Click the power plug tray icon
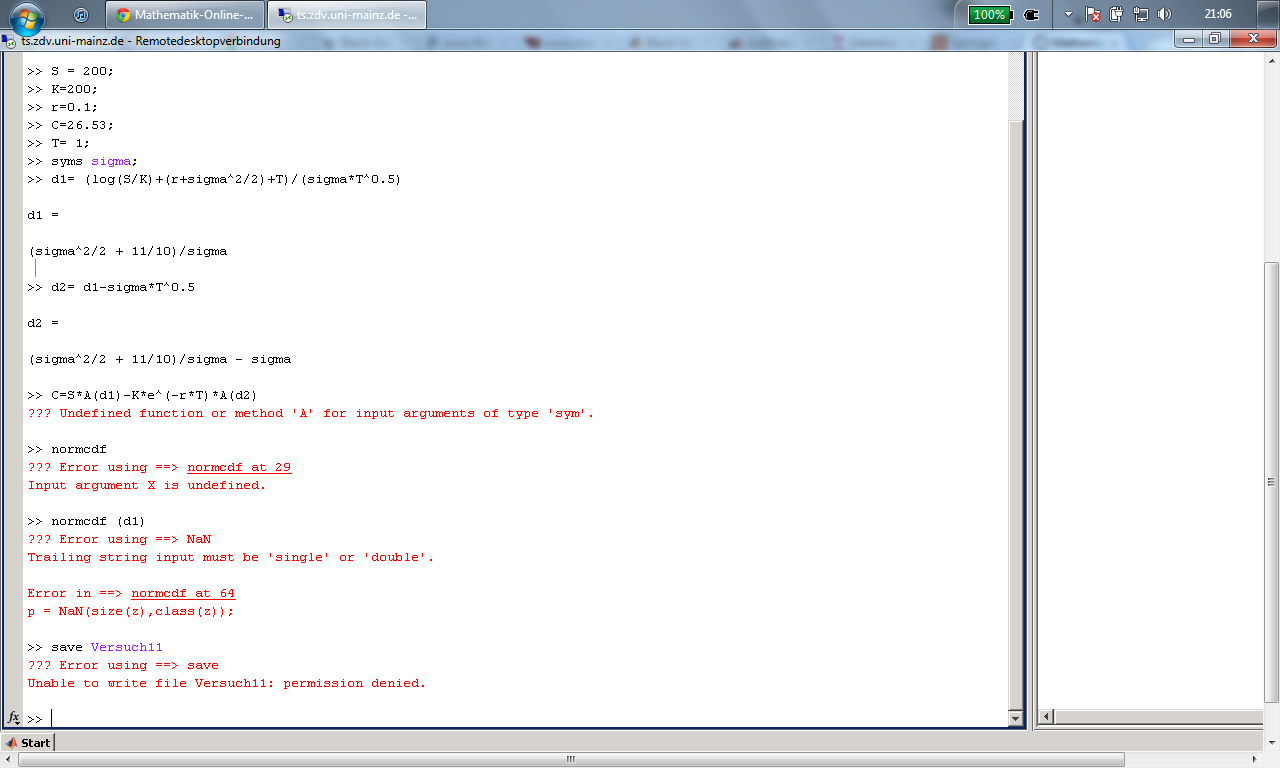 [1032, 15]
